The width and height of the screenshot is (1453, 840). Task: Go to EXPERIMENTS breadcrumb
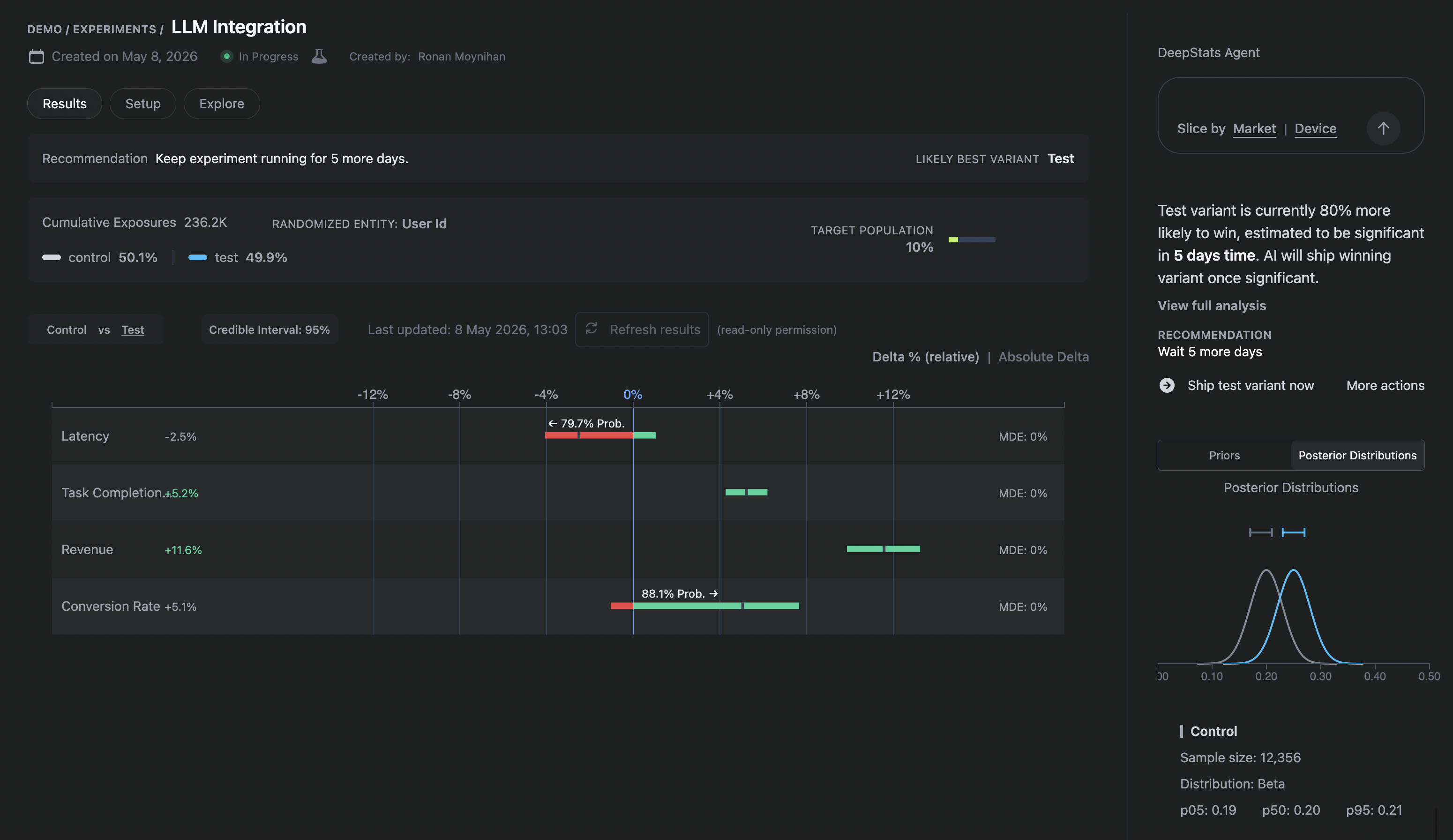tap(114, 29)
